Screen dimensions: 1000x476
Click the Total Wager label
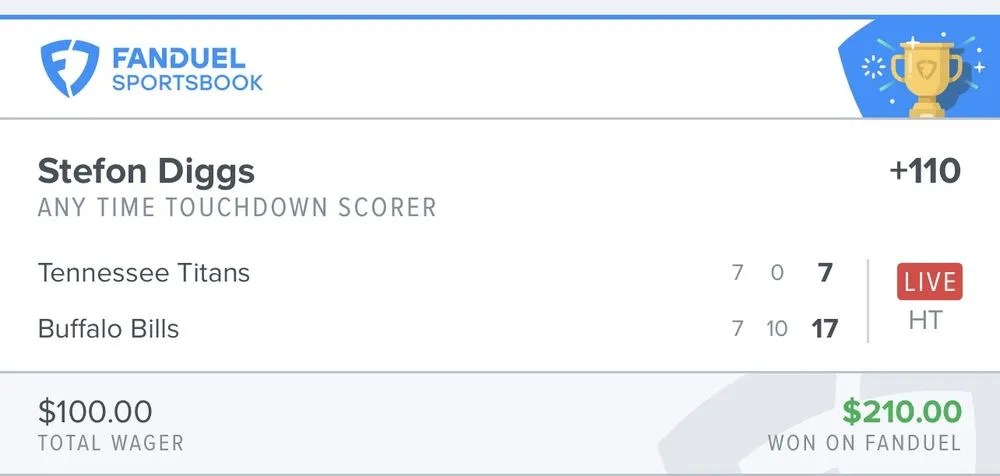coord(110,442)
